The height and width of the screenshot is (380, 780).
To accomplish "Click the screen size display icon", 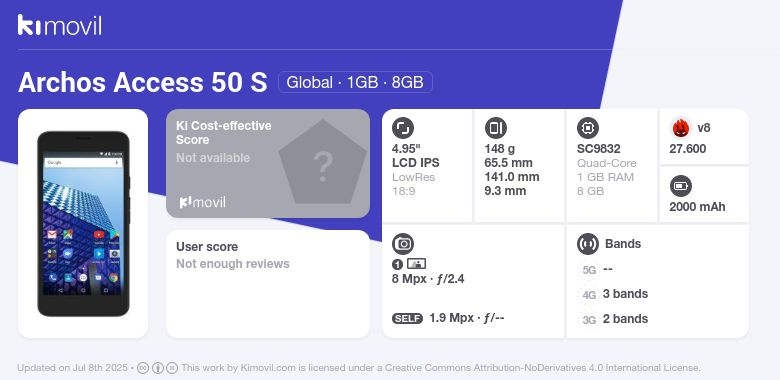I will click(403, 128).
